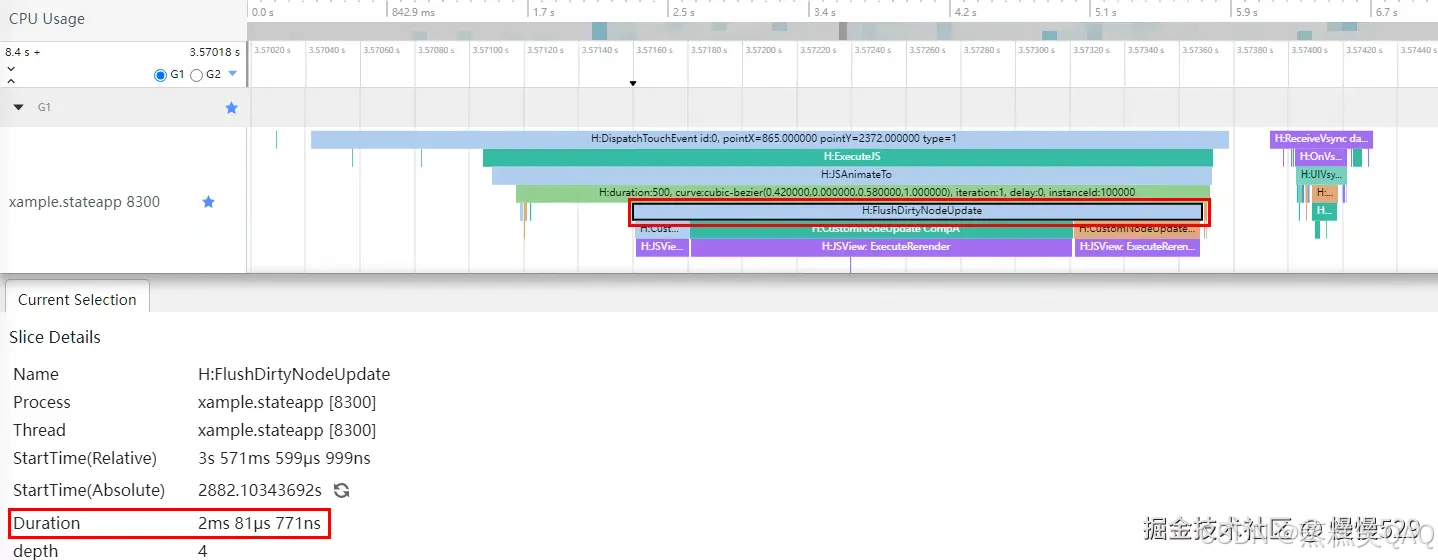The width and height of the screenshot is (1438, 560).
Task: Click the Process value xample.stateapp [8300]
Action: point(287,402)
